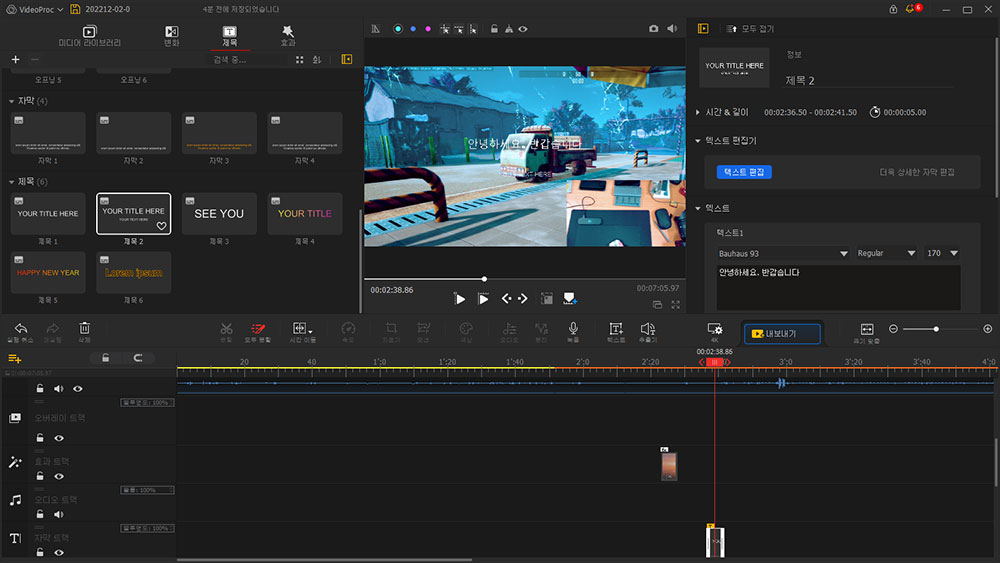The width and height of the screenshot is (1000, 563).
Task: Click the camera snapshot icon above preview
Action: (x=654, y=29)
